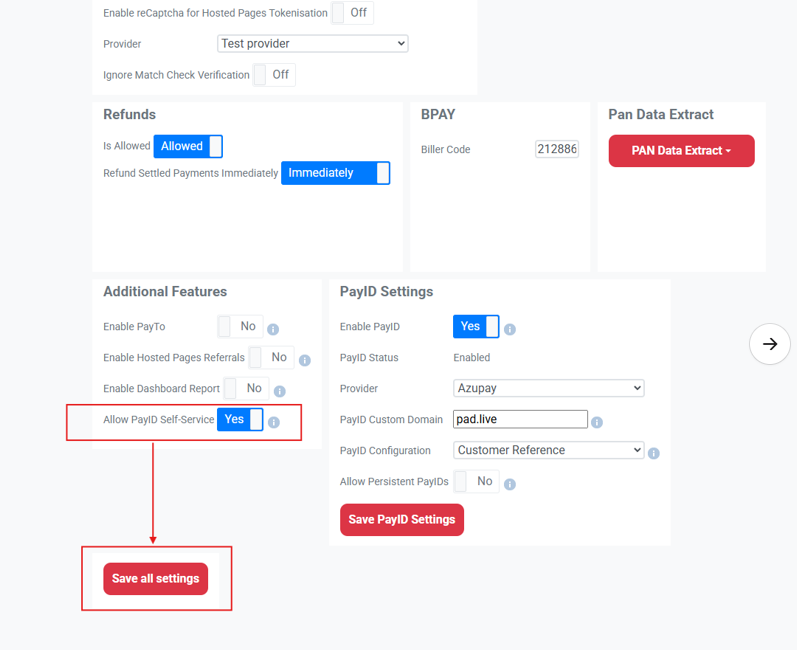
Task: Expand PayID Configuration Customer Reference dropdown
Action: coord(548,450)
